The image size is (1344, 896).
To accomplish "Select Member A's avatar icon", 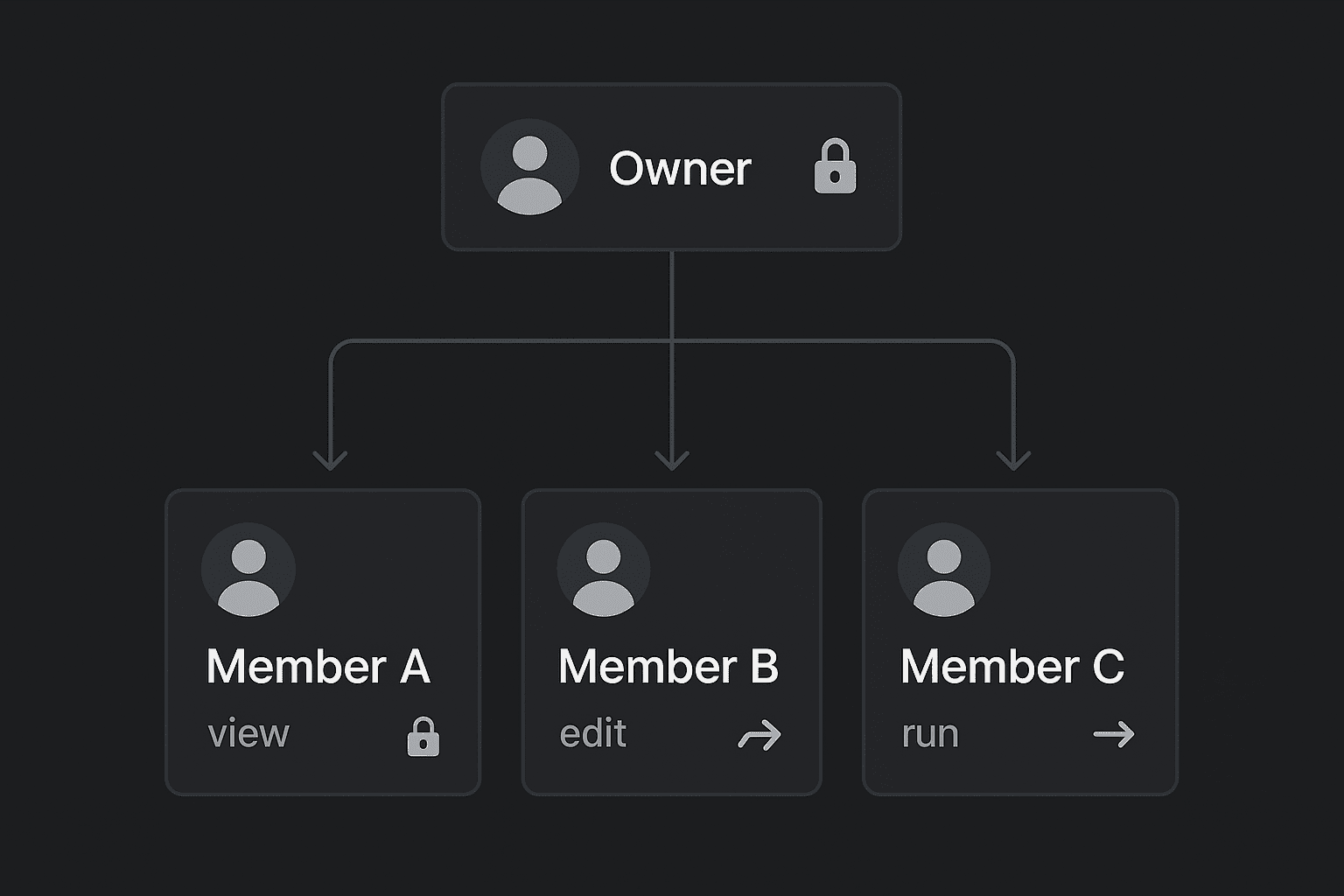I will click(248, 570).
